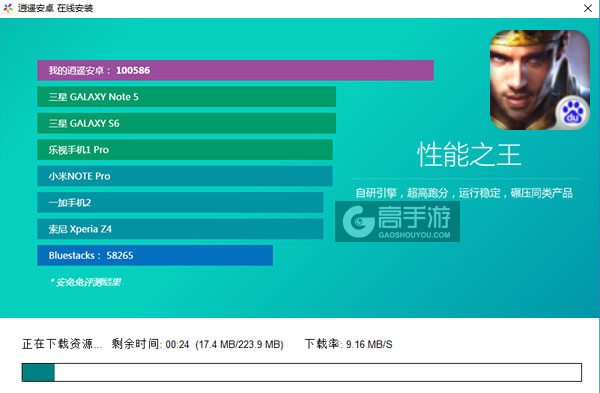Click the 下载率 9.16 MB/S readout
This screenshot has height=393, width=600.
tap(349, 344)
